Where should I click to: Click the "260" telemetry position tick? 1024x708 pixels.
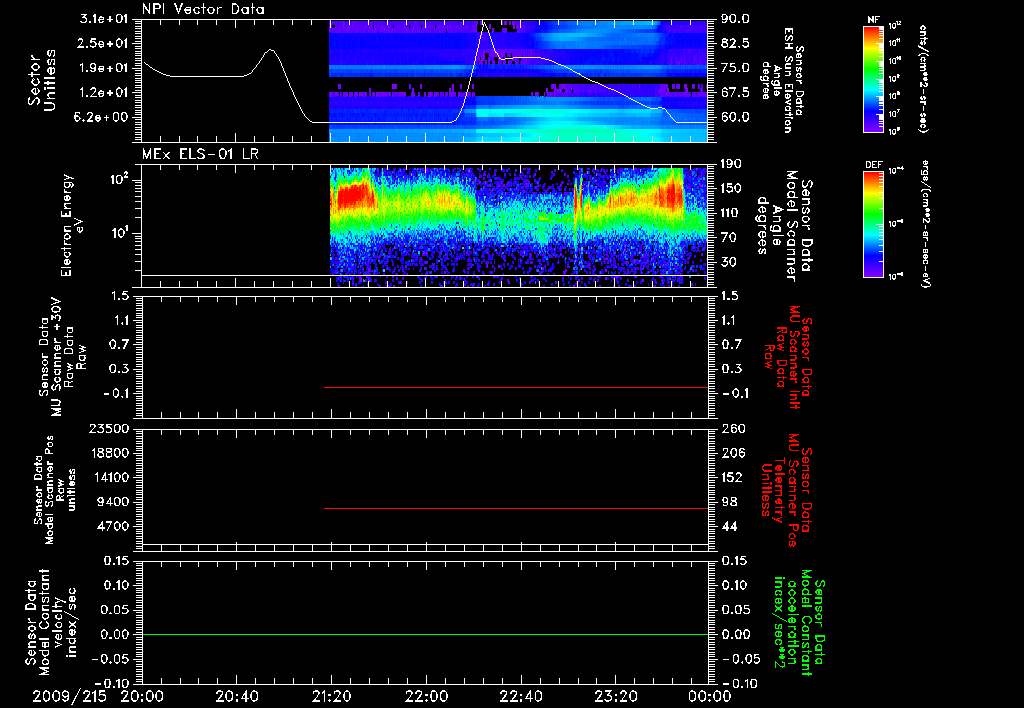point(731,428)
